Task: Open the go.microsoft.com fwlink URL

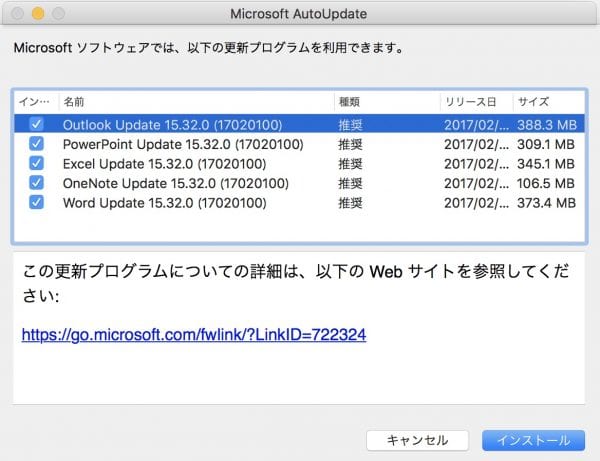Action: 194,335
